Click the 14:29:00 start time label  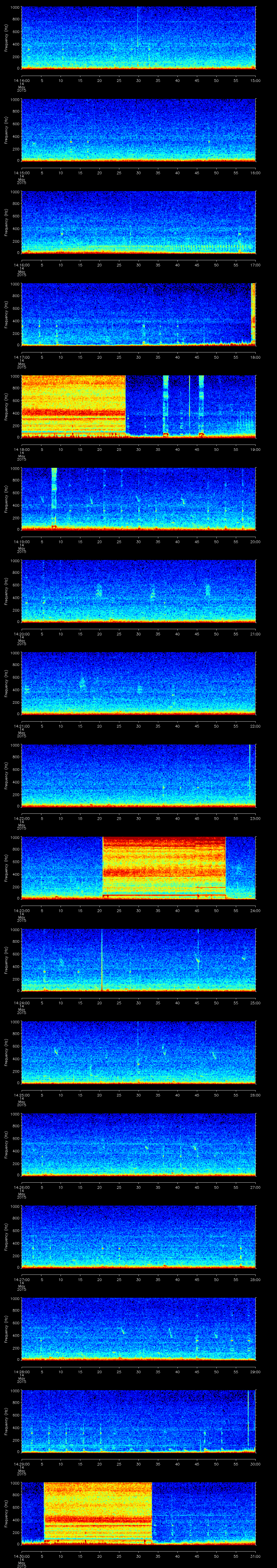(21, 1464)
